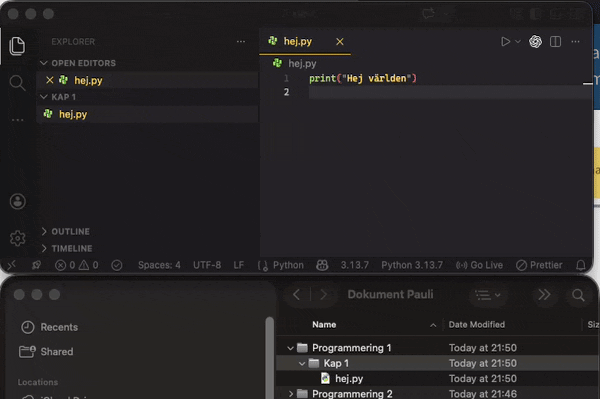This screenshot has width=600, height=399.
Task: Select the Programmering 1 folder row
Action: point(438,348)
